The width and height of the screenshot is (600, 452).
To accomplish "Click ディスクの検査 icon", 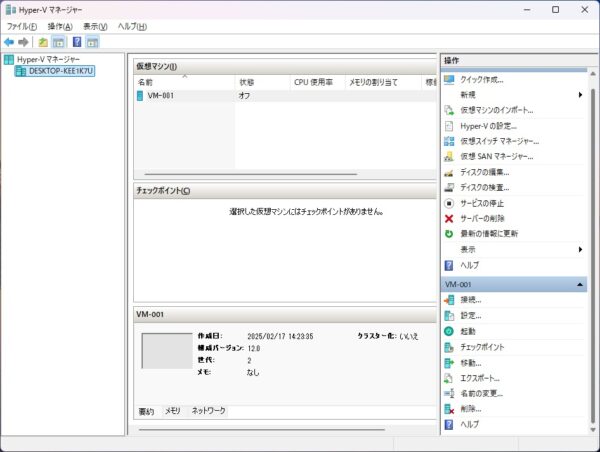I will pyautogui.click(x=449, y=188).
